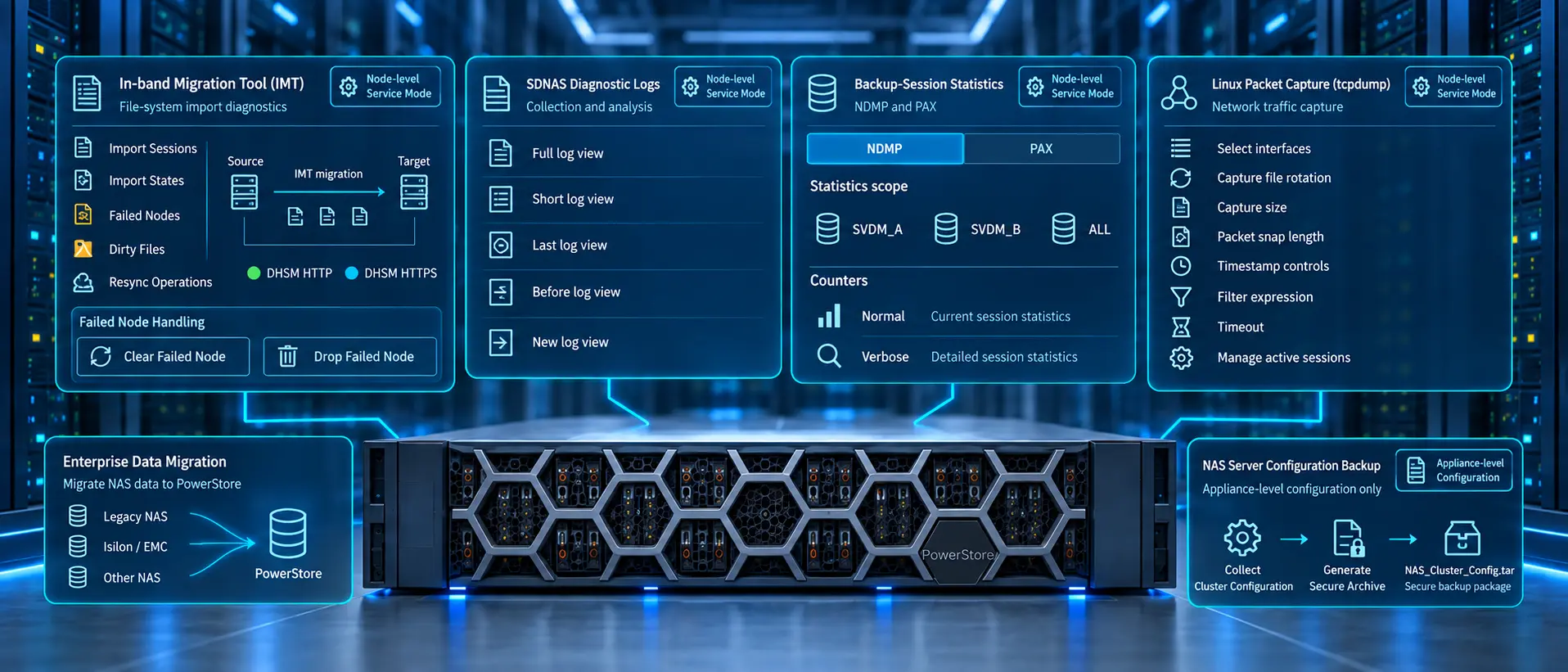Image resolution: width=1568 pixels, height=672 pixels.
Task: Click the Verbose magnifier icon
Action: (x=829, y=356)
